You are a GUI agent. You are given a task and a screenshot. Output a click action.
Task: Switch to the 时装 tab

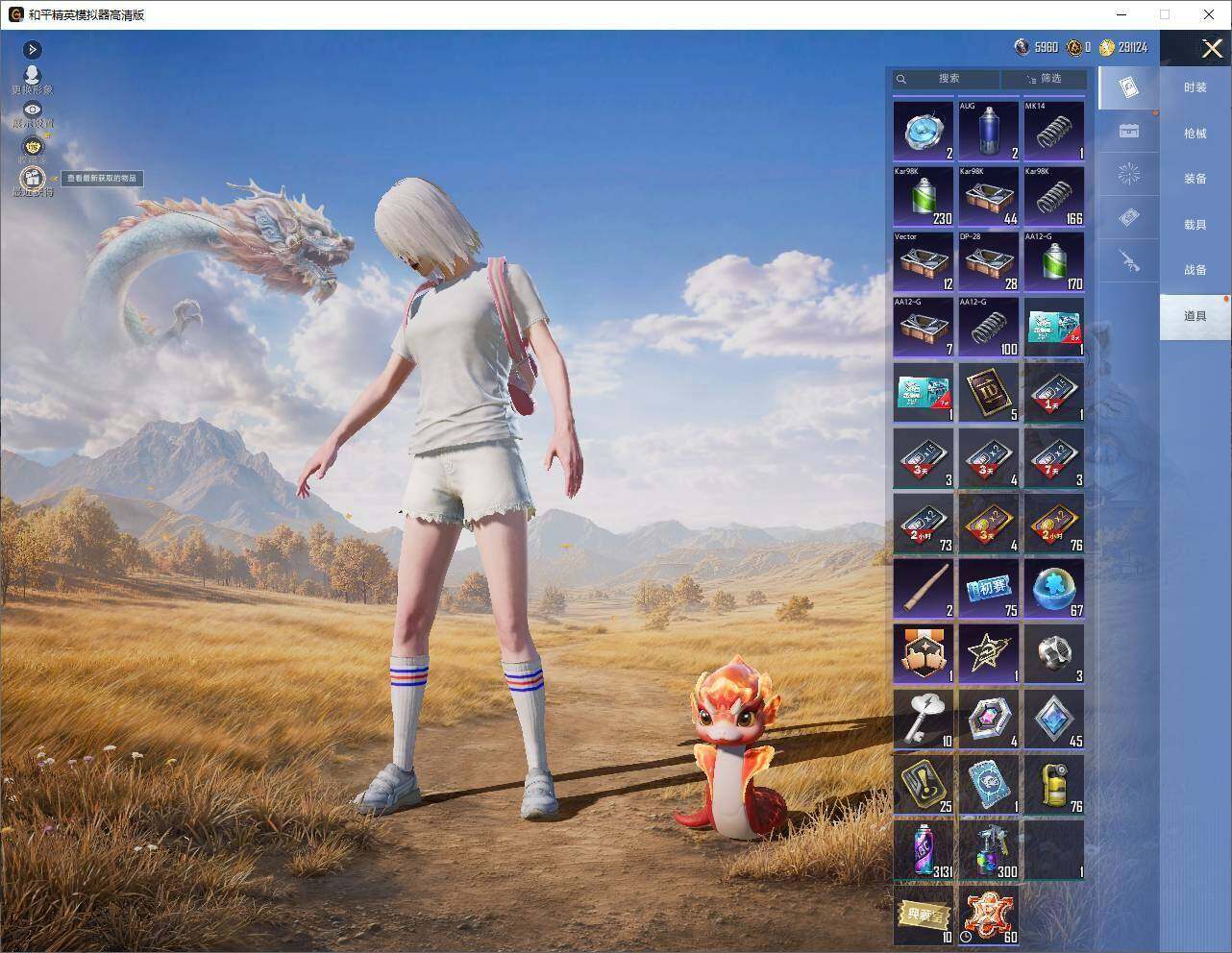1195,87
